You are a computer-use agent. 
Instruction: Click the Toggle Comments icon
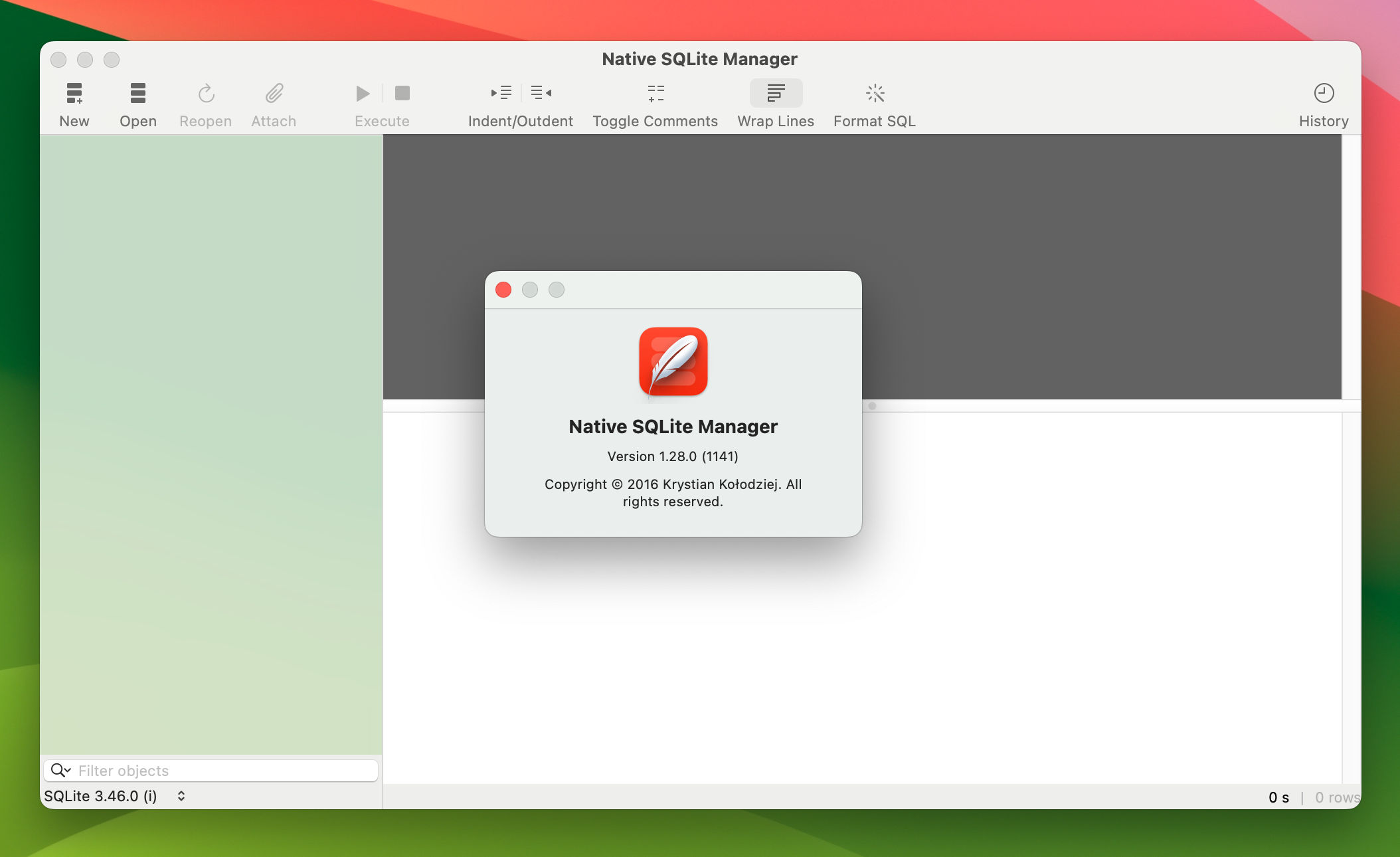pyautogui.click(x=656, y=93)
